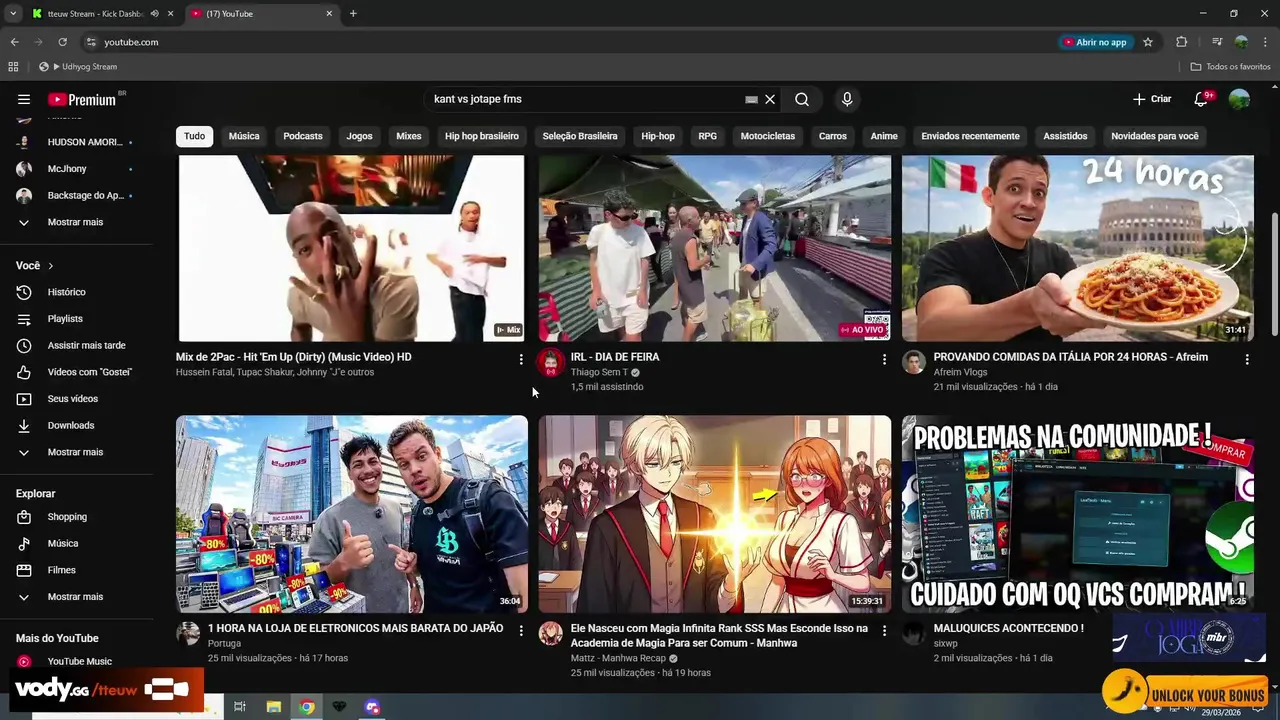Open Chrome tab search dropdown arrow

point(13,14)
